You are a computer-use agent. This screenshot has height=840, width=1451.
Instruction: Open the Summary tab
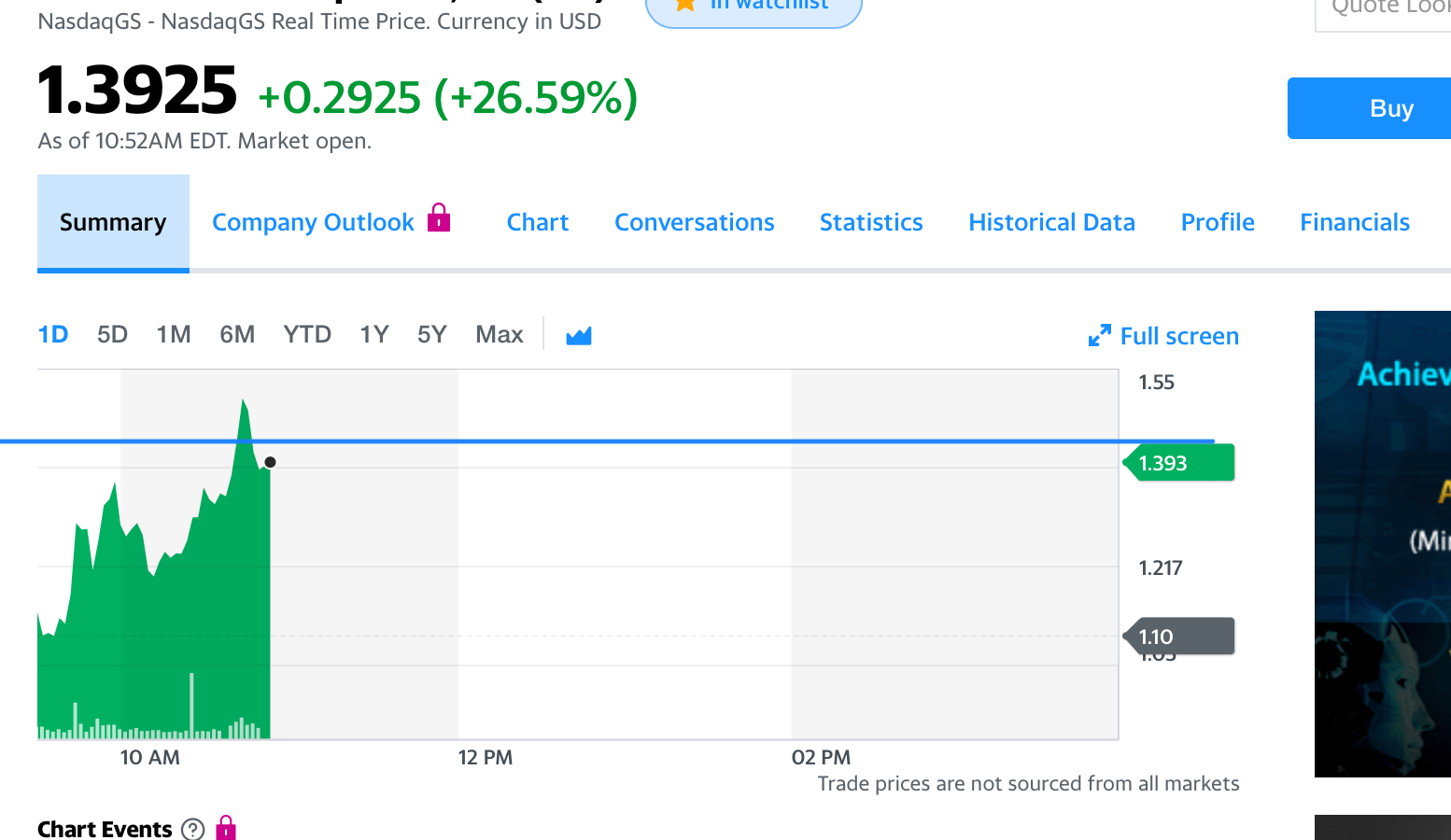(113, 222)
